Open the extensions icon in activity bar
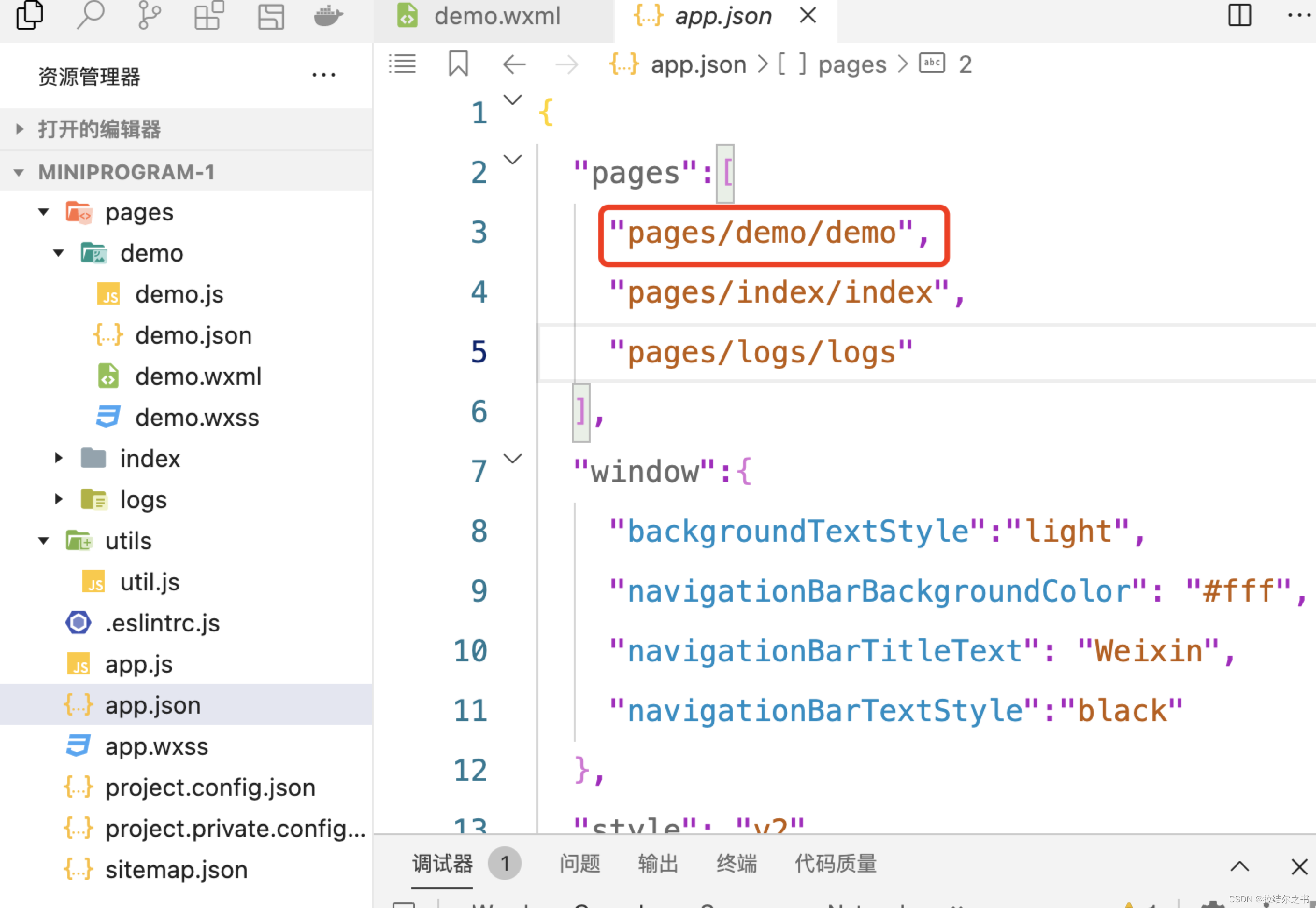Screen dimensions: 1316x908 (209, 15)
